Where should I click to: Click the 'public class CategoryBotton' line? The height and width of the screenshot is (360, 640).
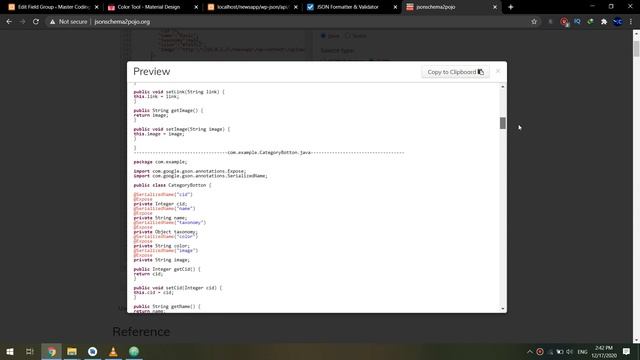pyautogui.click(x=172, y=185)
